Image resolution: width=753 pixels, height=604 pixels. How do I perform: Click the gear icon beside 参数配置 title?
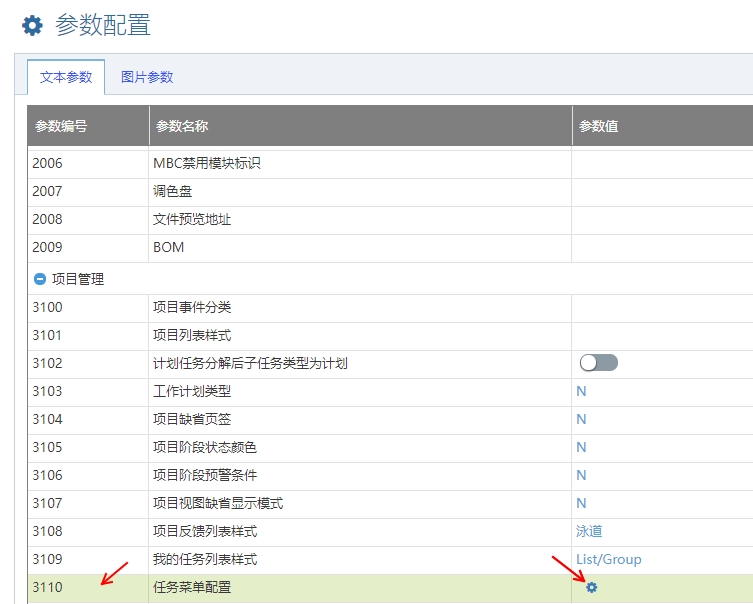coord(33,26)
